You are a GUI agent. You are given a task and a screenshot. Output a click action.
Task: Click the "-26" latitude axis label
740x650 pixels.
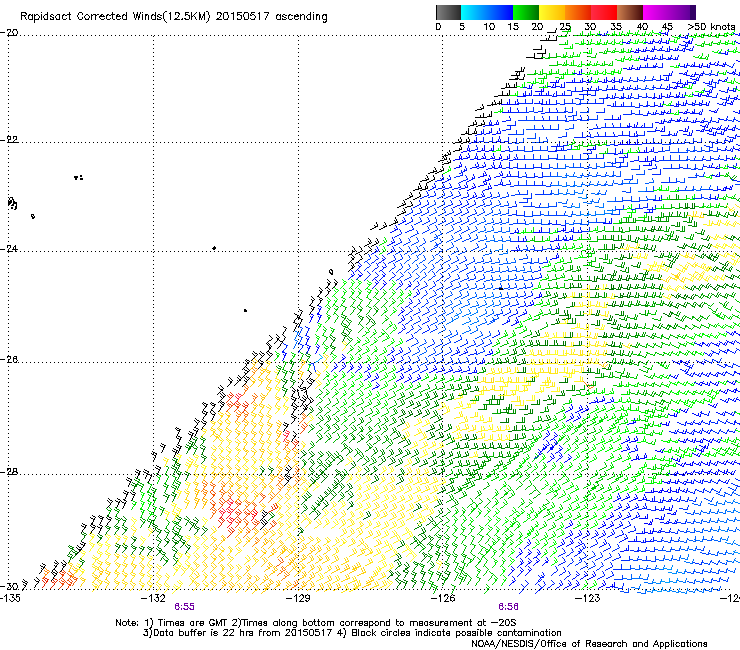[x=9, y=360]
